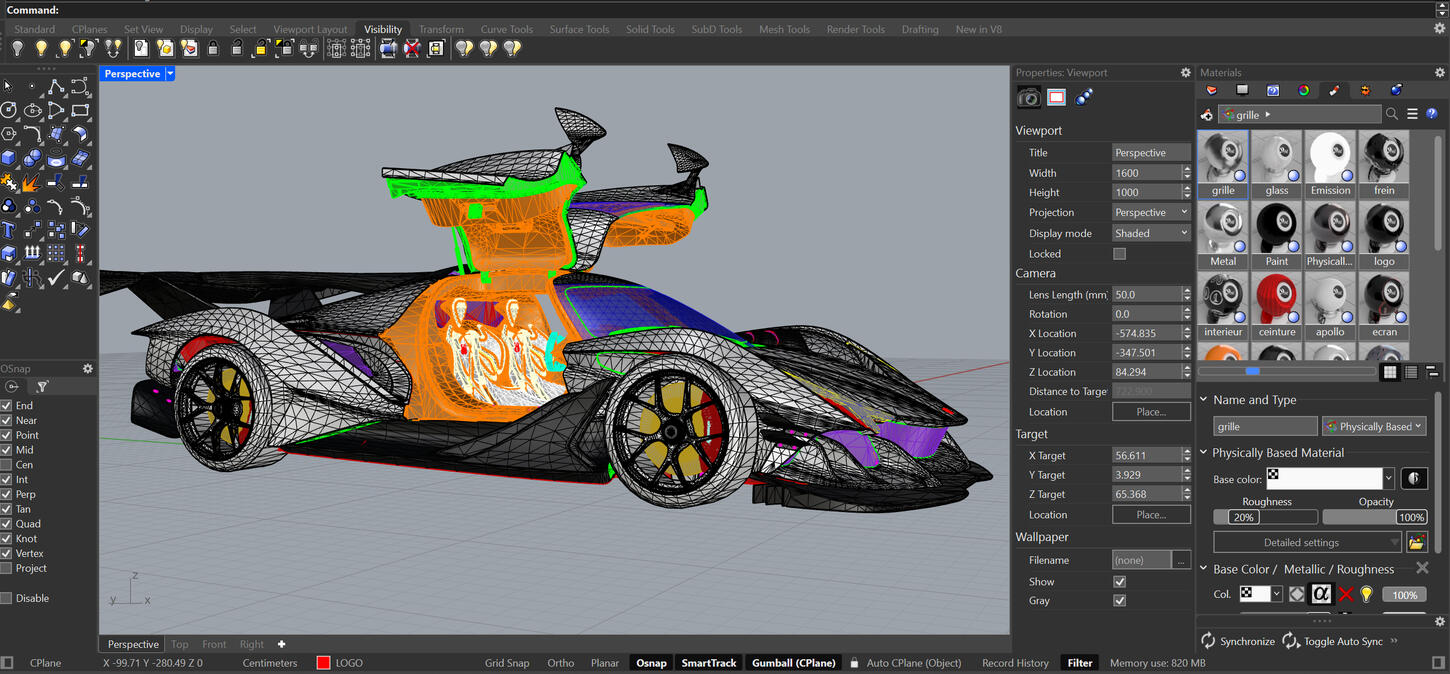
Task: Click the Show Objects toolbar icon
Action: (x=40, y=47)
